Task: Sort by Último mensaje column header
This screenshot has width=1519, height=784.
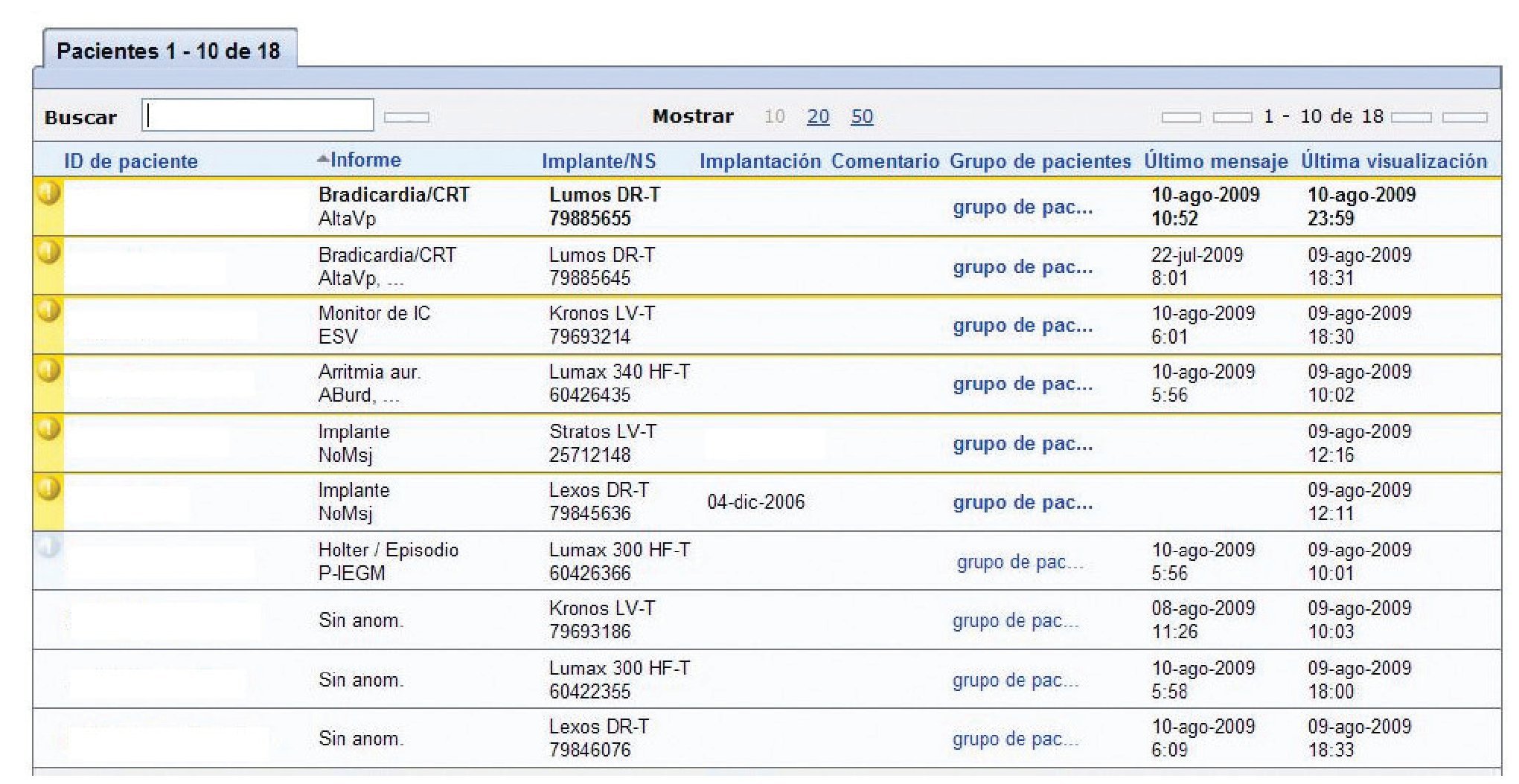Action: coord(1215,161)
